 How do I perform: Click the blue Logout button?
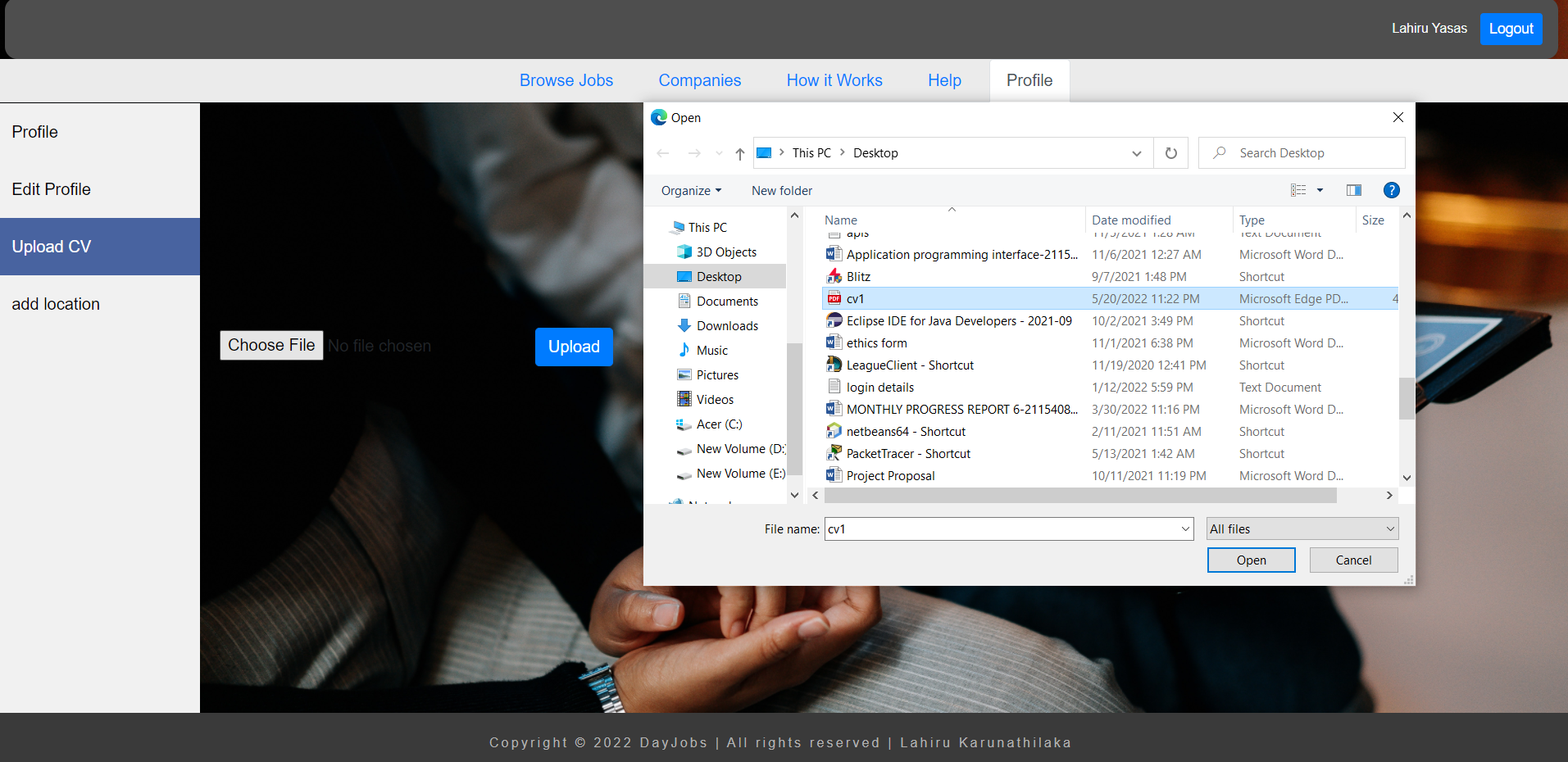coord(1510,29)
